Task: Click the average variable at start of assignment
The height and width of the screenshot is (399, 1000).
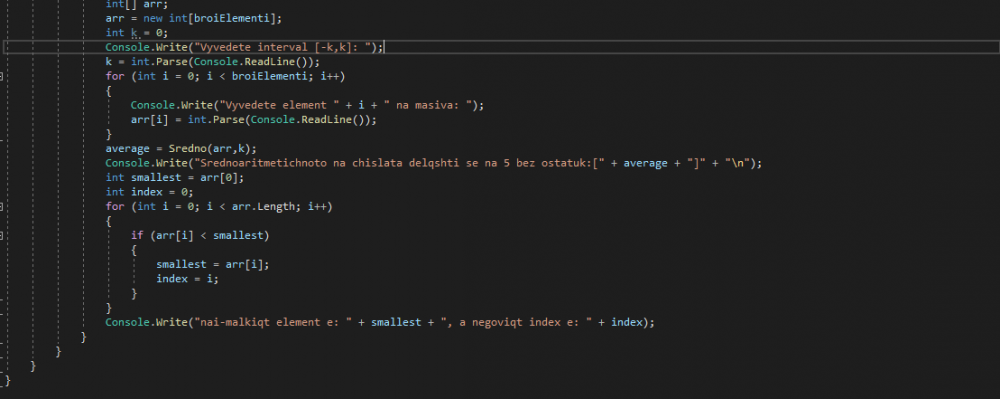Action: tap(127, 149)
